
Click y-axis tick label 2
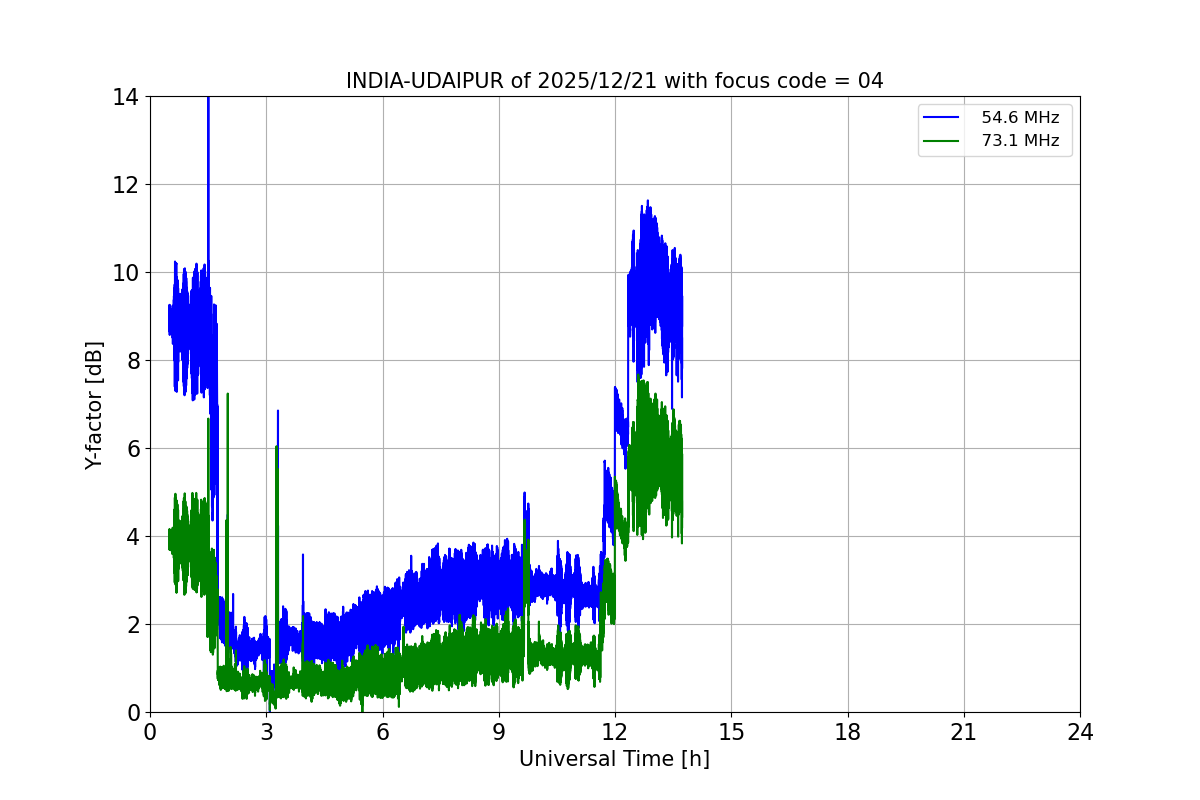click(132, 625)
